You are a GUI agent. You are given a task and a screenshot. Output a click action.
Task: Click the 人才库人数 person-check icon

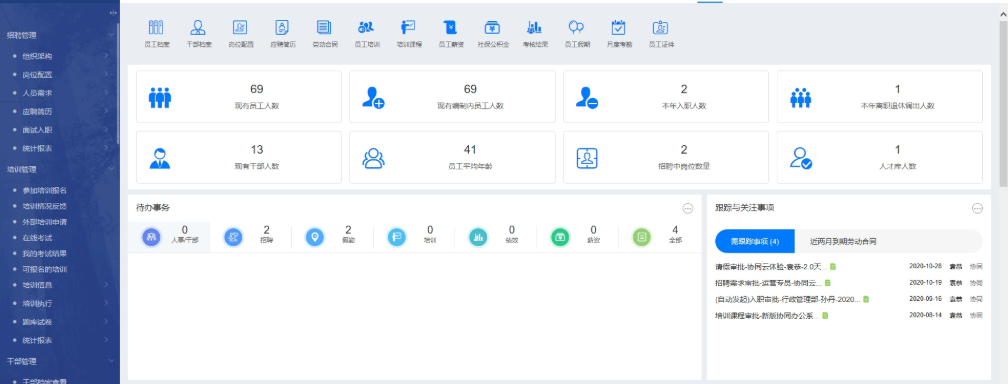click(x=801, y=158)
